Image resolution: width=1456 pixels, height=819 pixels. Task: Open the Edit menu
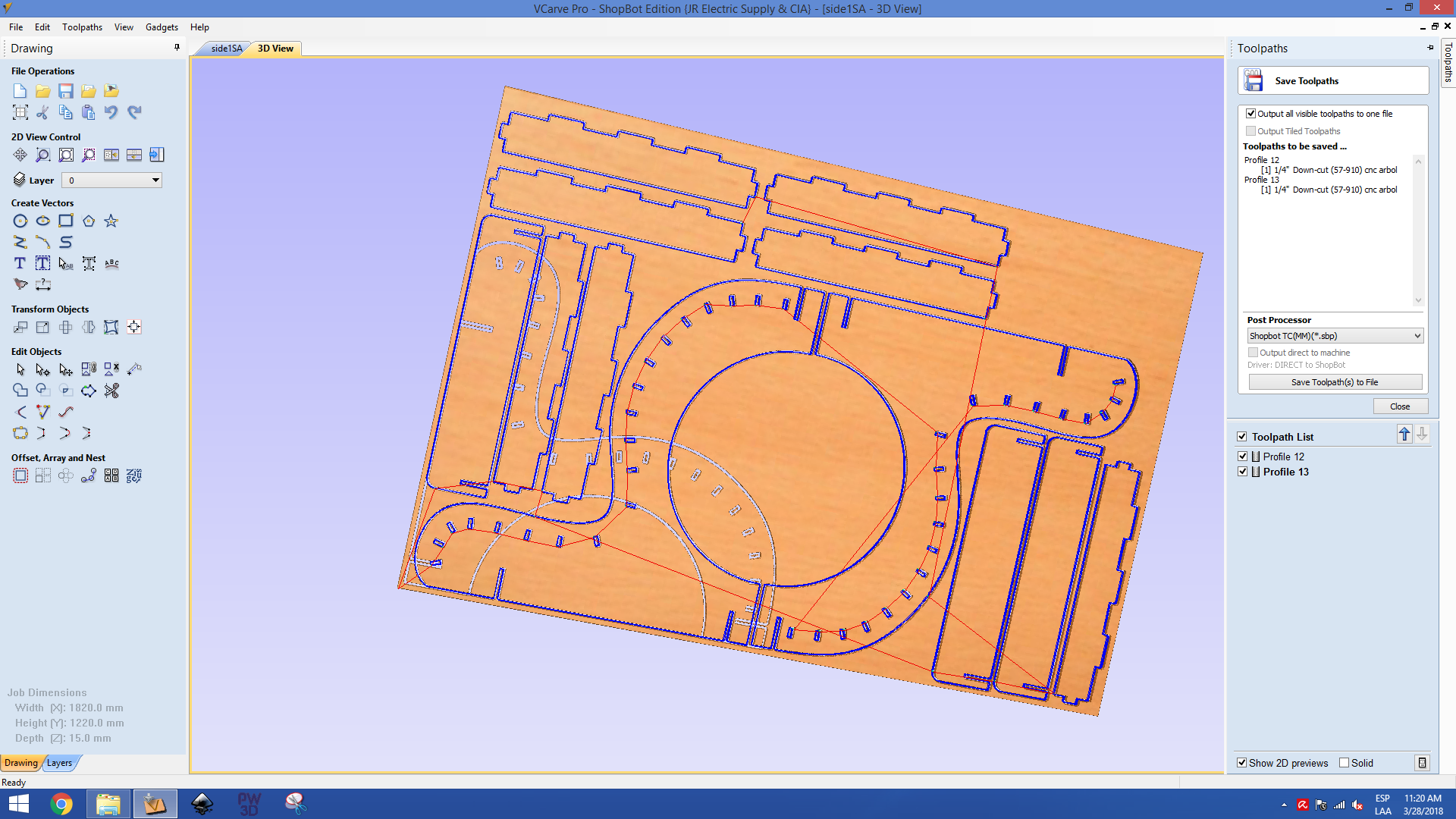[x=42, y=27]
